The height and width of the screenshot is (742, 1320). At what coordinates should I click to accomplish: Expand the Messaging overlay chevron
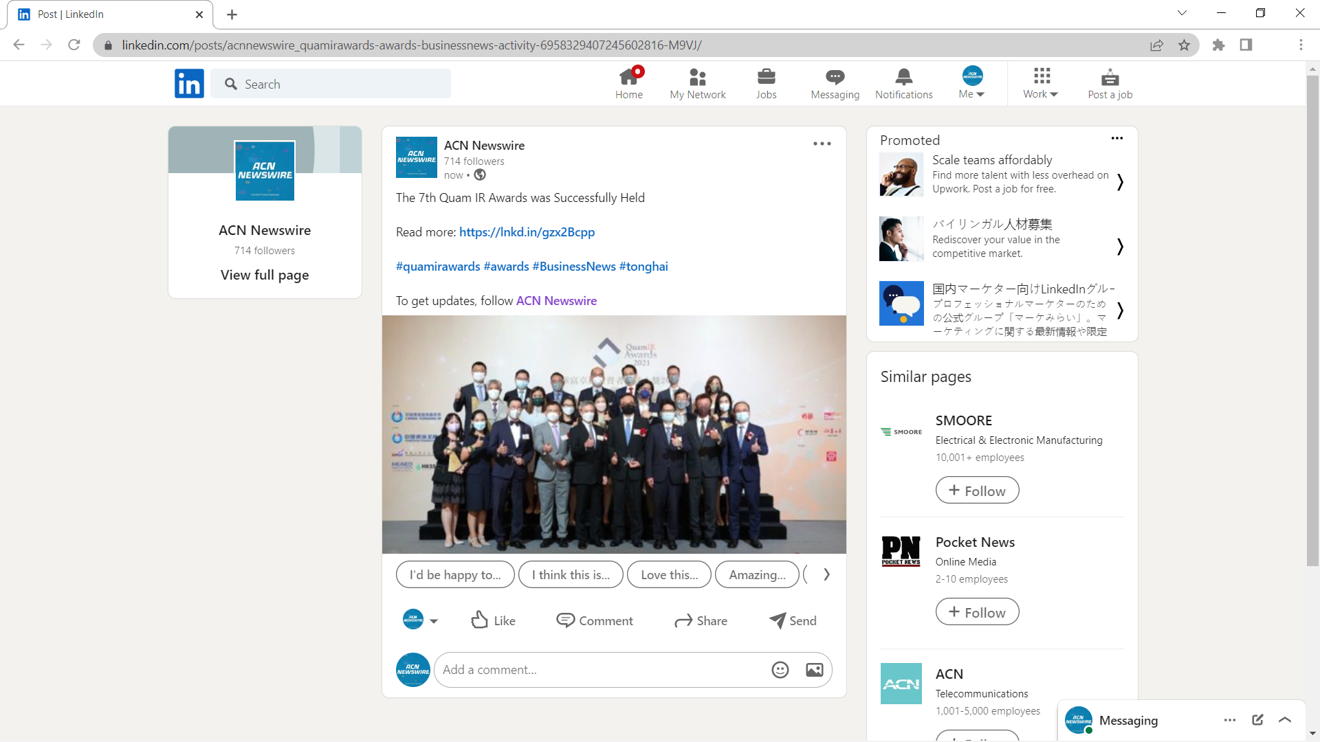click(1285, 721)
